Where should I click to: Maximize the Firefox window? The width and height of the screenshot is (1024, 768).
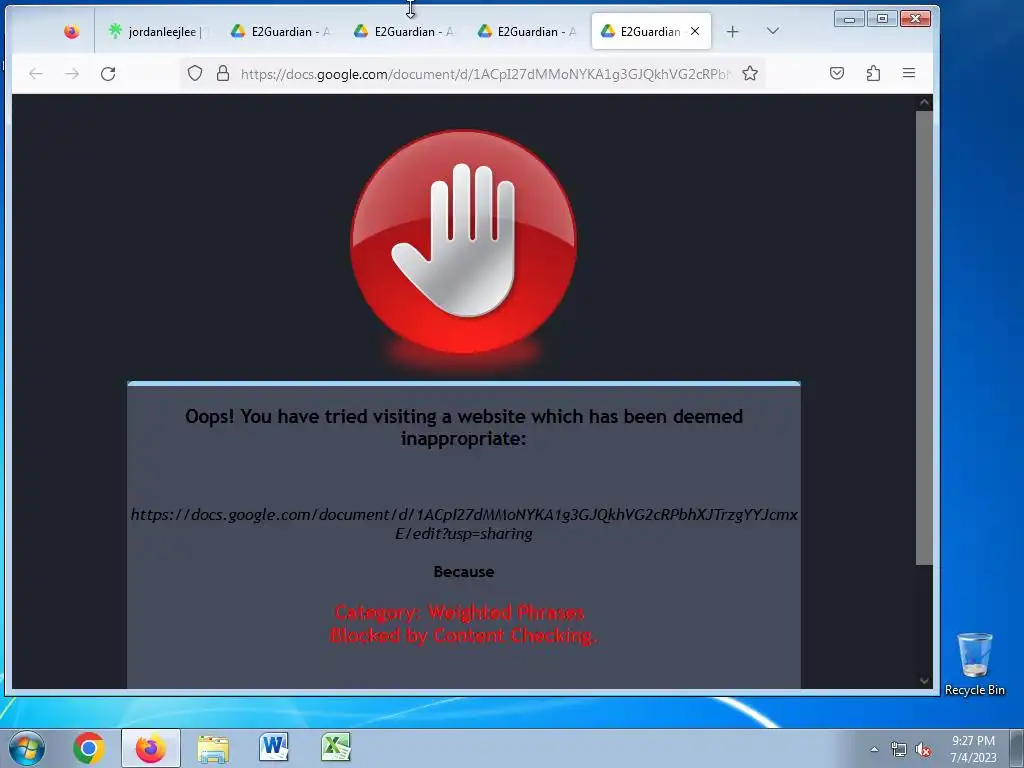(x=882, y=19)
